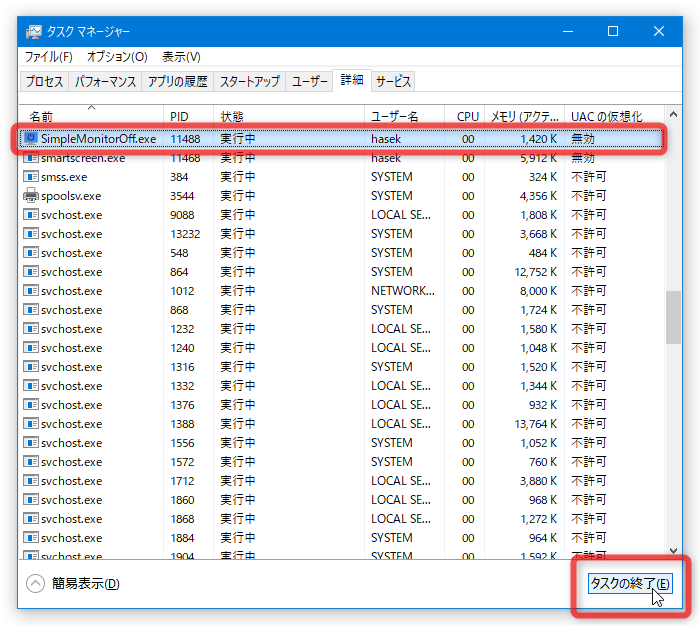The height and width of the screenshot is (626, 700).
Task: Click icon of svchost.exe PID 1572
Action: click(x=30, y=461)
